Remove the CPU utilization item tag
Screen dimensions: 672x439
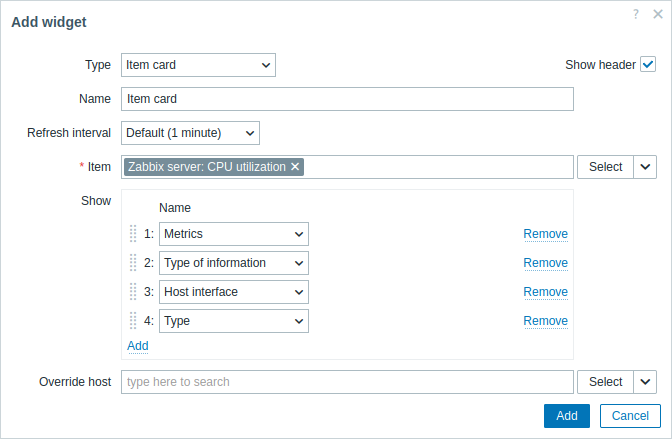coord(295,167)
